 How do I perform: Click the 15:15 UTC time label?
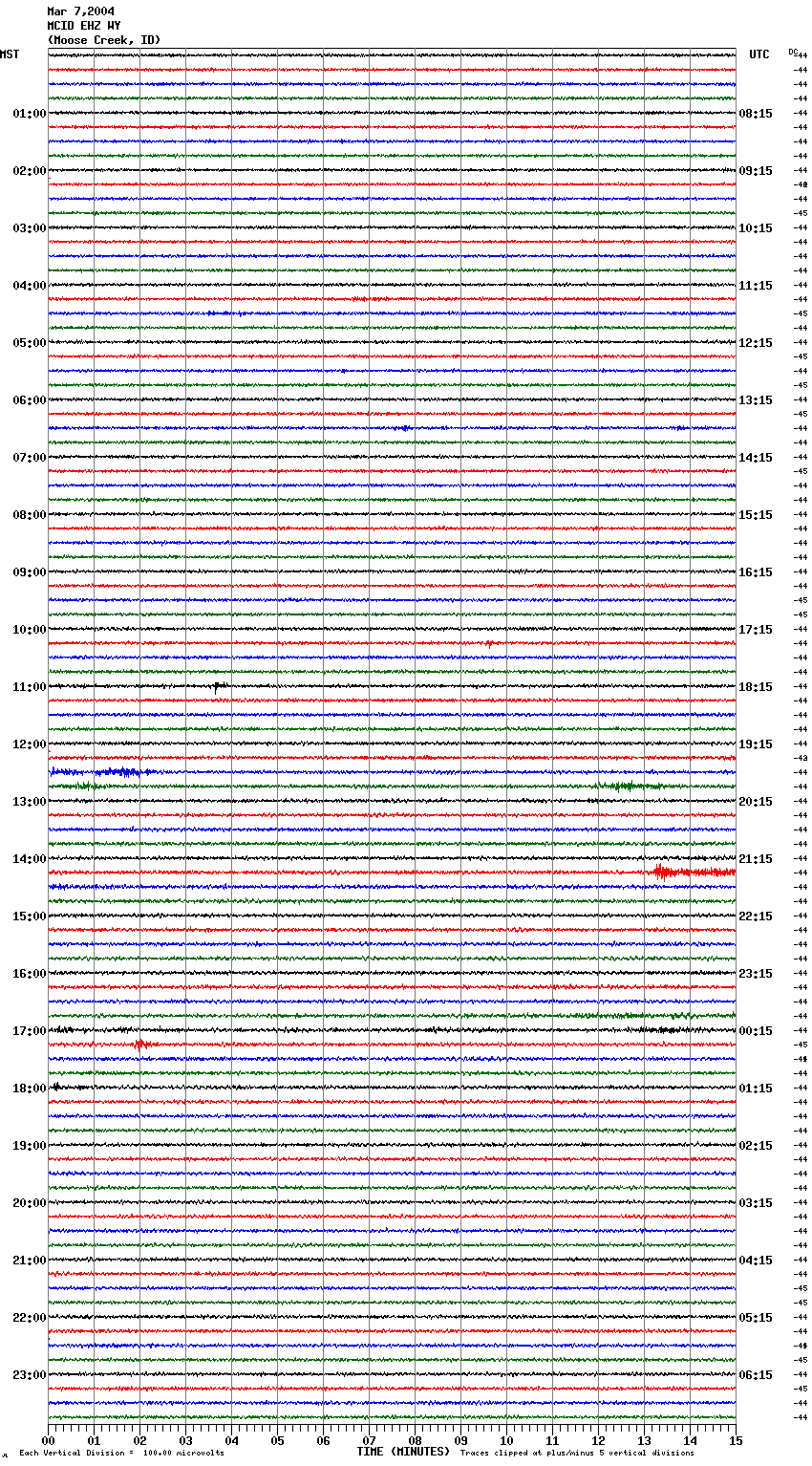[756, 515]
